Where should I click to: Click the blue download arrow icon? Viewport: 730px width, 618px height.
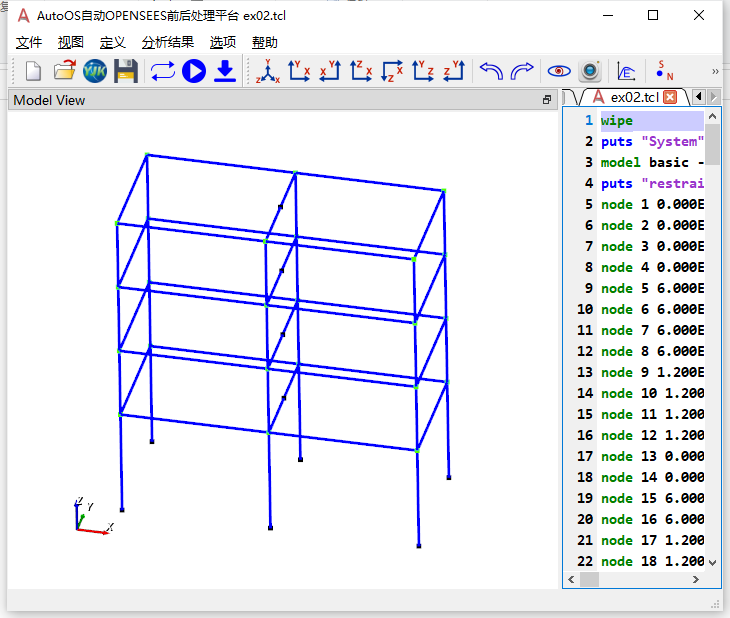(225, 71)
